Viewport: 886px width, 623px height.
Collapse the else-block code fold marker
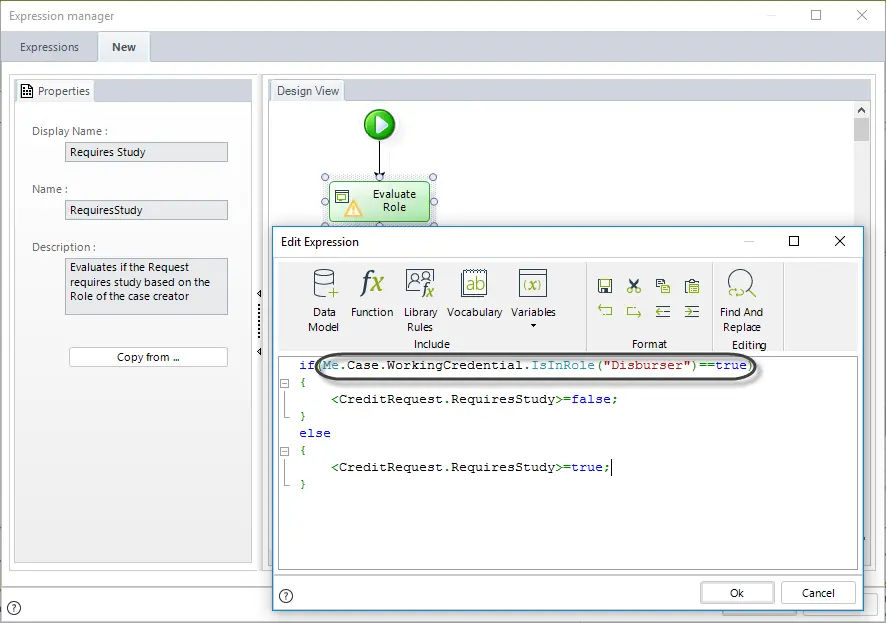tap(285, 451)
